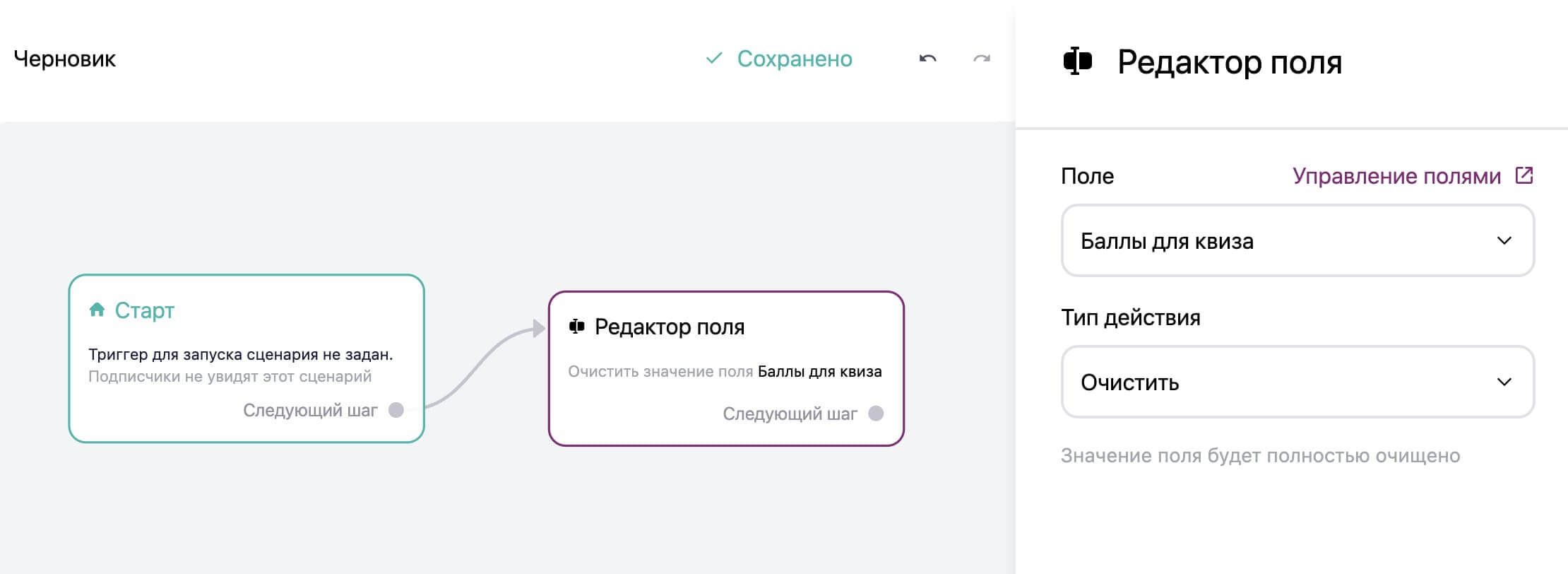Click the Черновик status label

point(64,59)
